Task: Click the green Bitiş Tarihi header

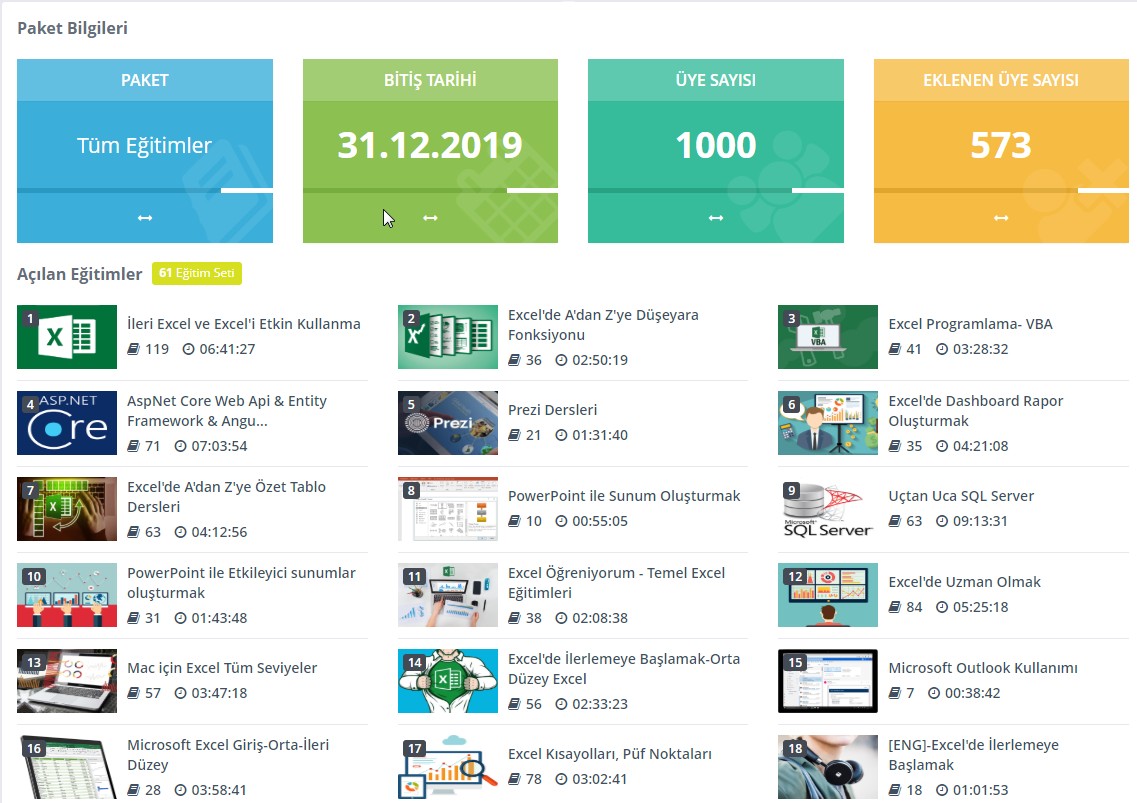Action: click(430, 80)
